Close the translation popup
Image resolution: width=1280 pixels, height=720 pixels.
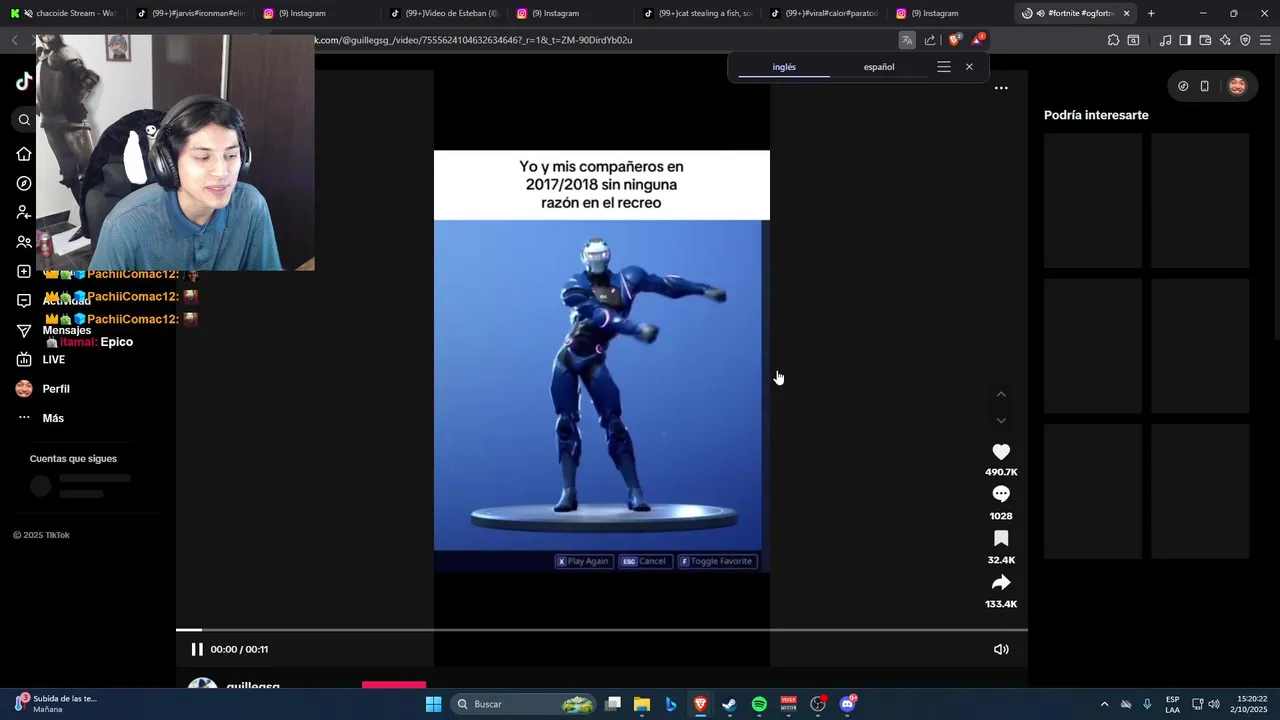[969, 67]
